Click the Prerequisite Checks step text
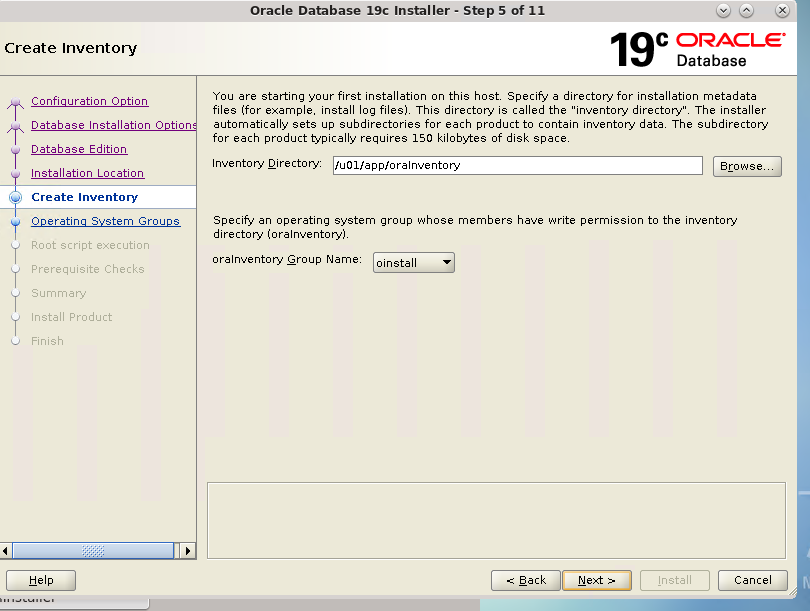Viewport: 810px width, 611px height. [88, 269]
